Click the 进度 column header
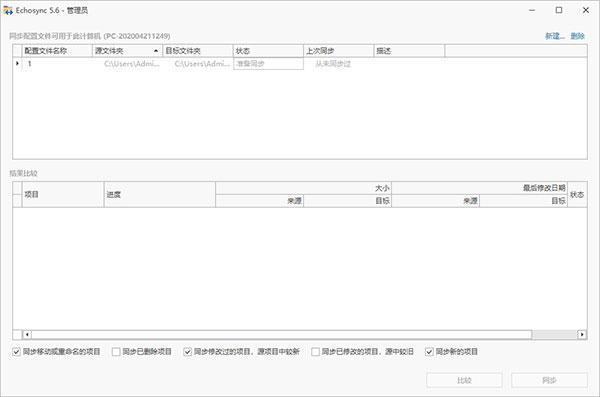600x397 pixels. click(x=160, y=194)
